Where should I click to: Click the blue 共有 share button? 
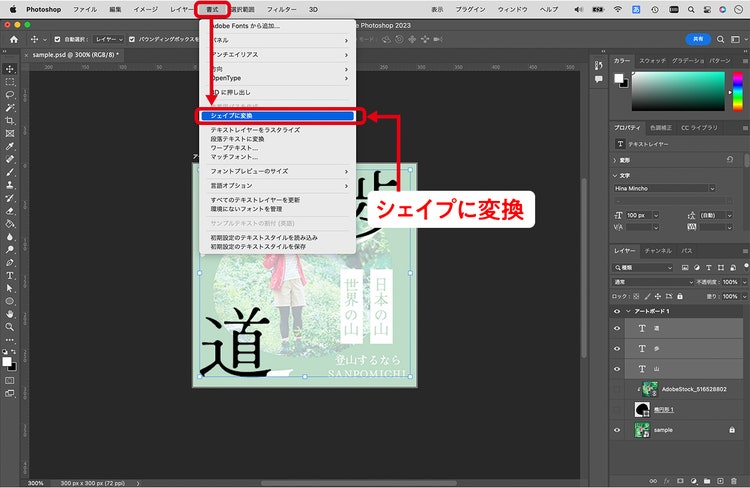click(698, 39)
